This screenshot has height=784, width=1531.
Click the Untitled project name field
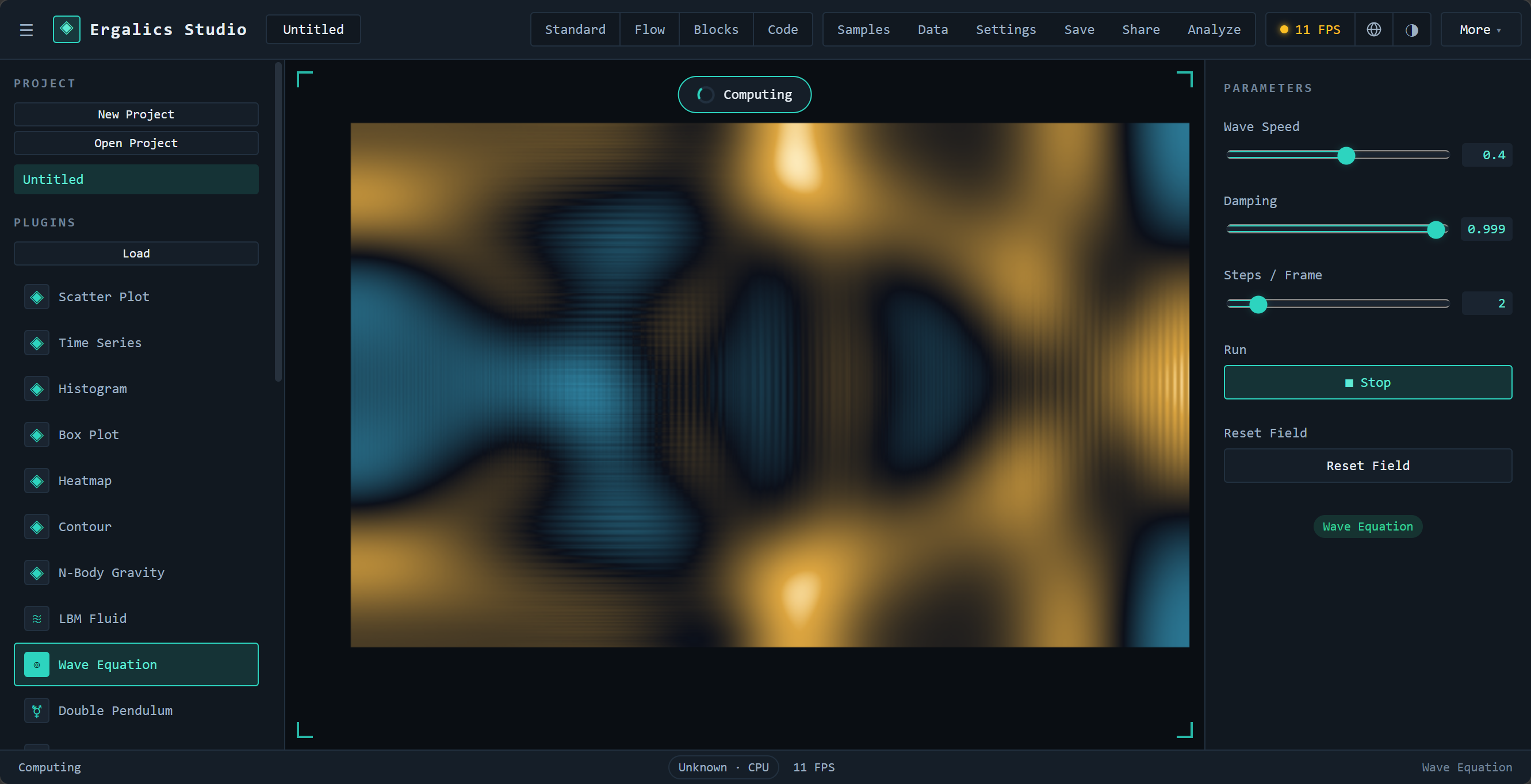pos(313,30)
